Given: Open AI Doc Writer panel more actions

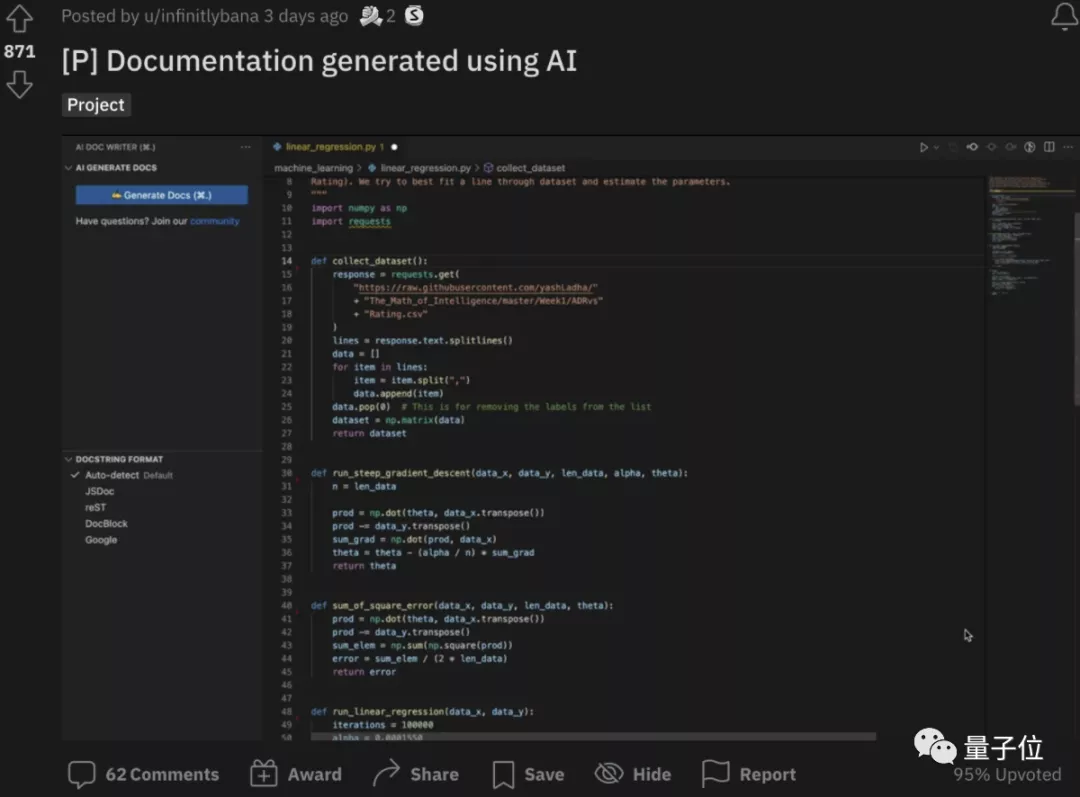Looking at the screenshot, I should point(245,147).
